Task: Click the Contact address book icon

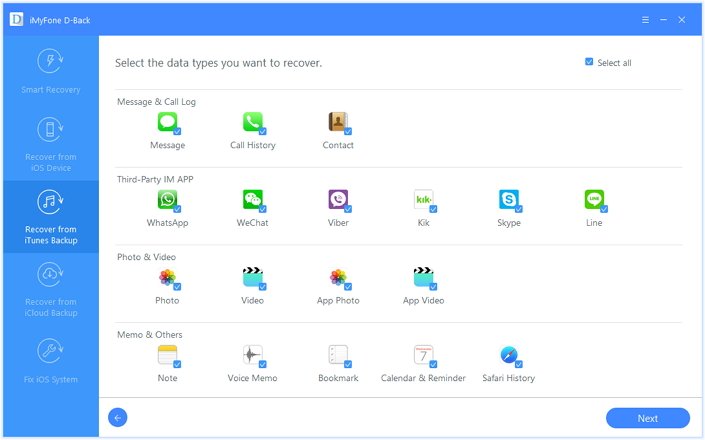Action: click(x=338, y=122)
